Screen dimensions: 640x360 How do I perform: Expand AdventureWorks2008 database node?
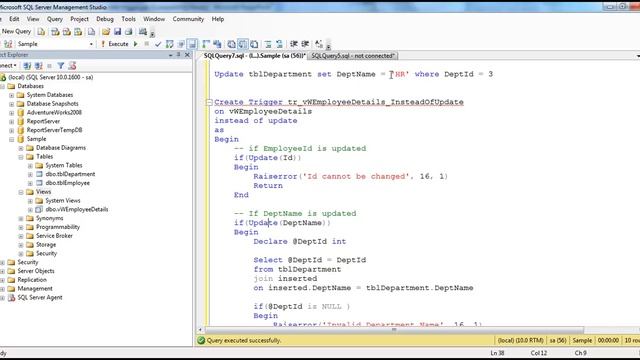click(x=11, y=113)
